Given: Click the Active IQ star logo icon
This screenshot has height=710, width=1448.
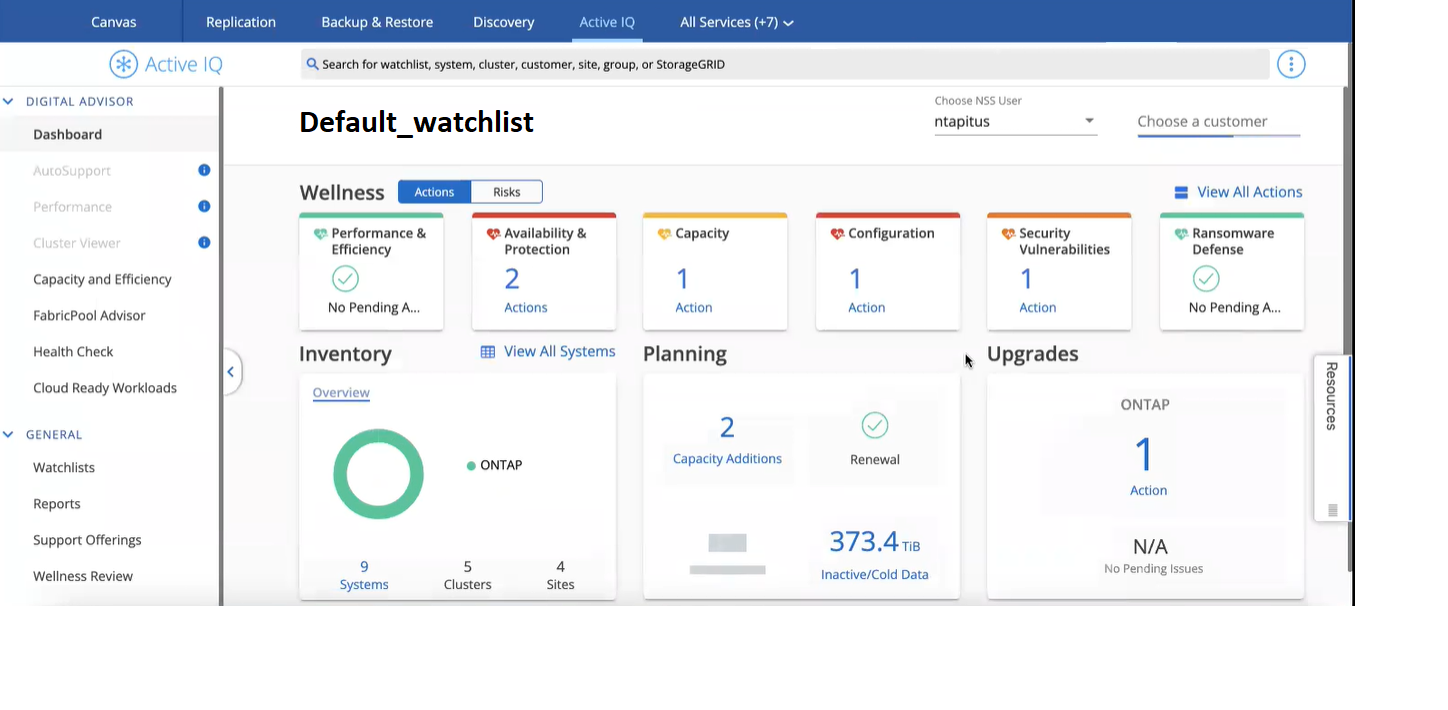Looking at the screenshot, I should click(x=123, y=64).
